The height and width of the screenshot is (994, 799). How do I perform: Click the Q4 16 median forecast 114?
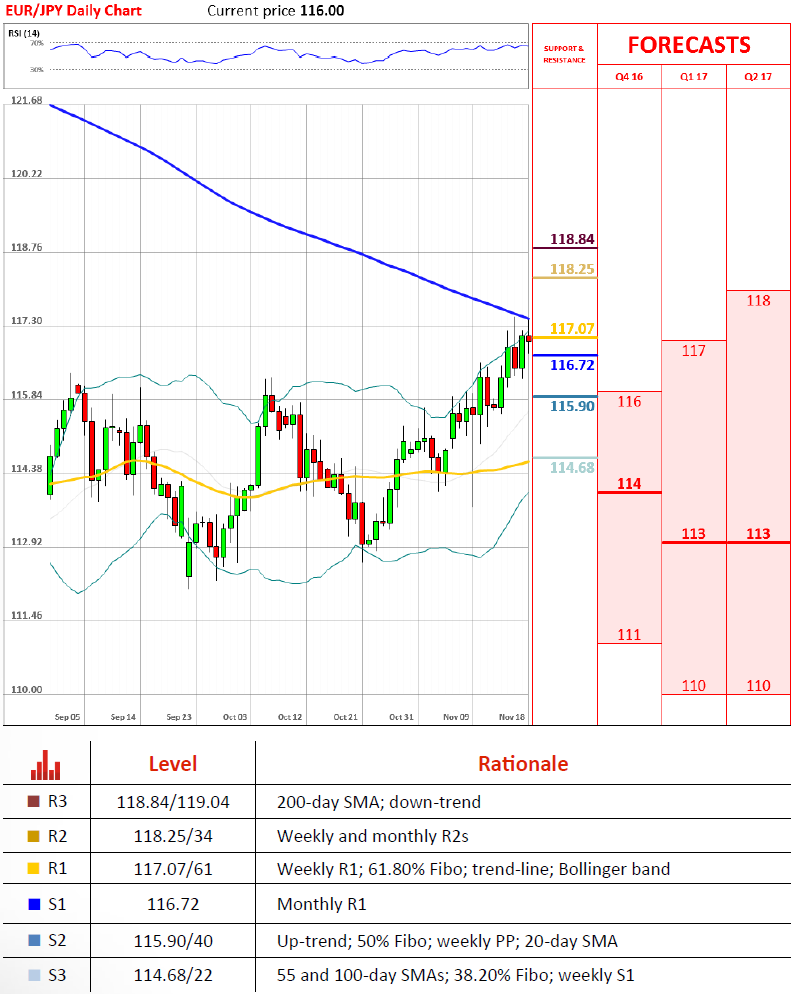[x=629, y=484]
